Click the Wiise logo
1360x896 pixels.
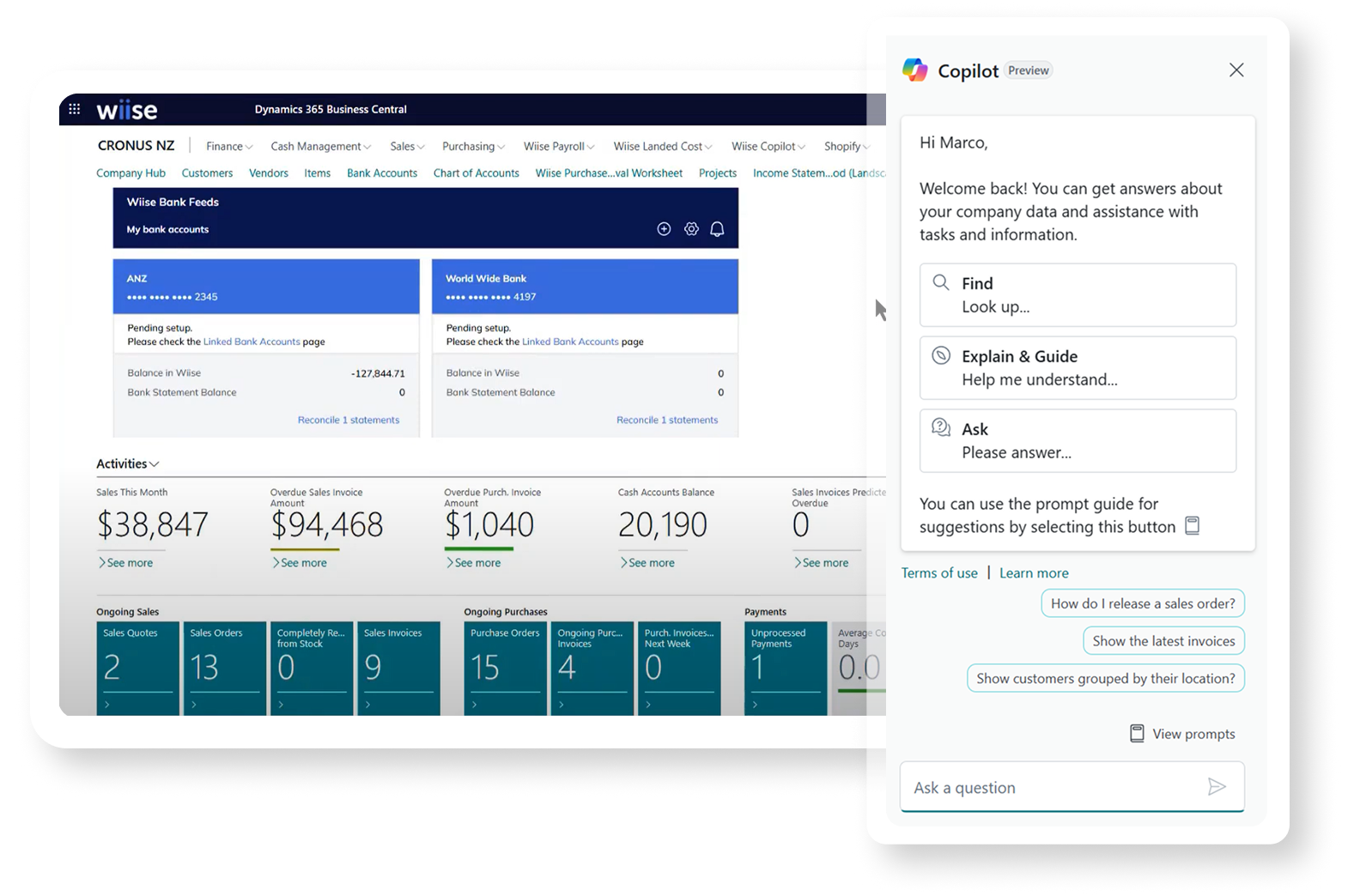pos(127,110)
